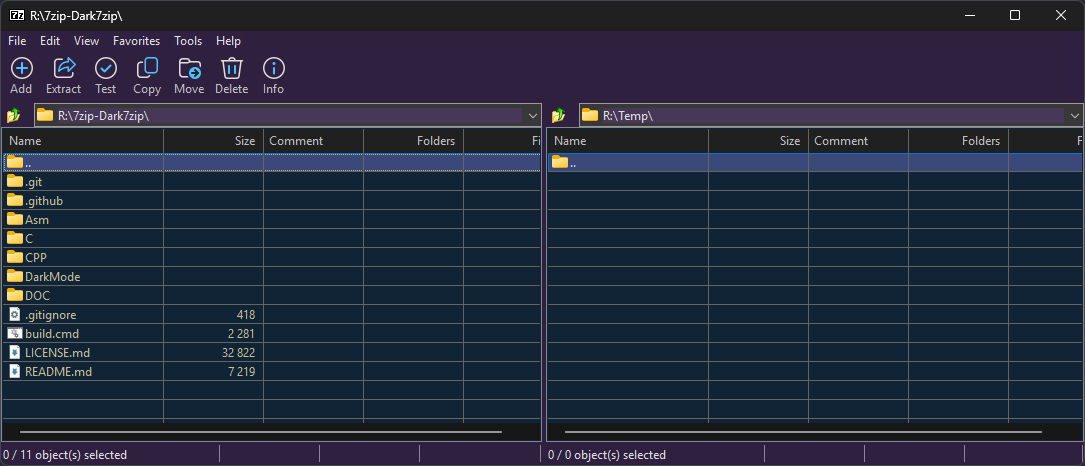Image resolution: width=1085 pixels, height=466 pixels.
Task: Select the .github folder icon
Action: pyautogui.click(x=15, y=200)
